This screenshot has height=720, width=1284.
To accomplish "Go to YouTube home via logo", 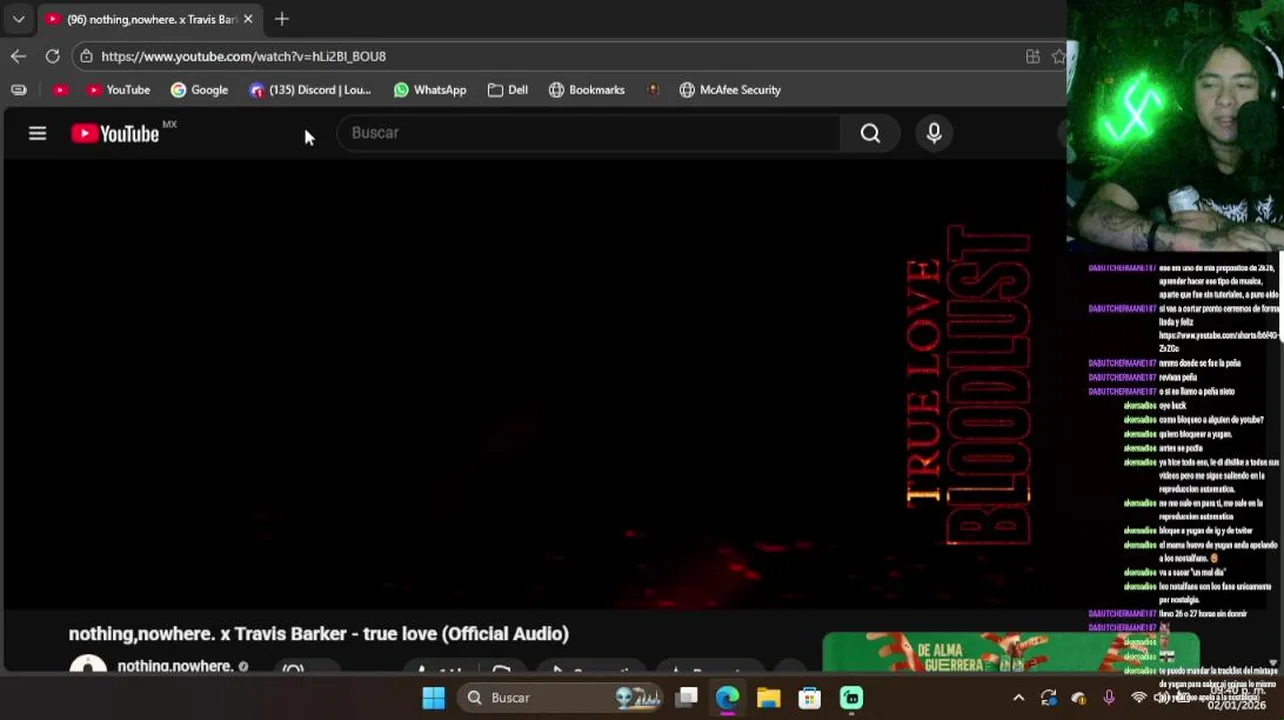I will [x=115, y=133].
